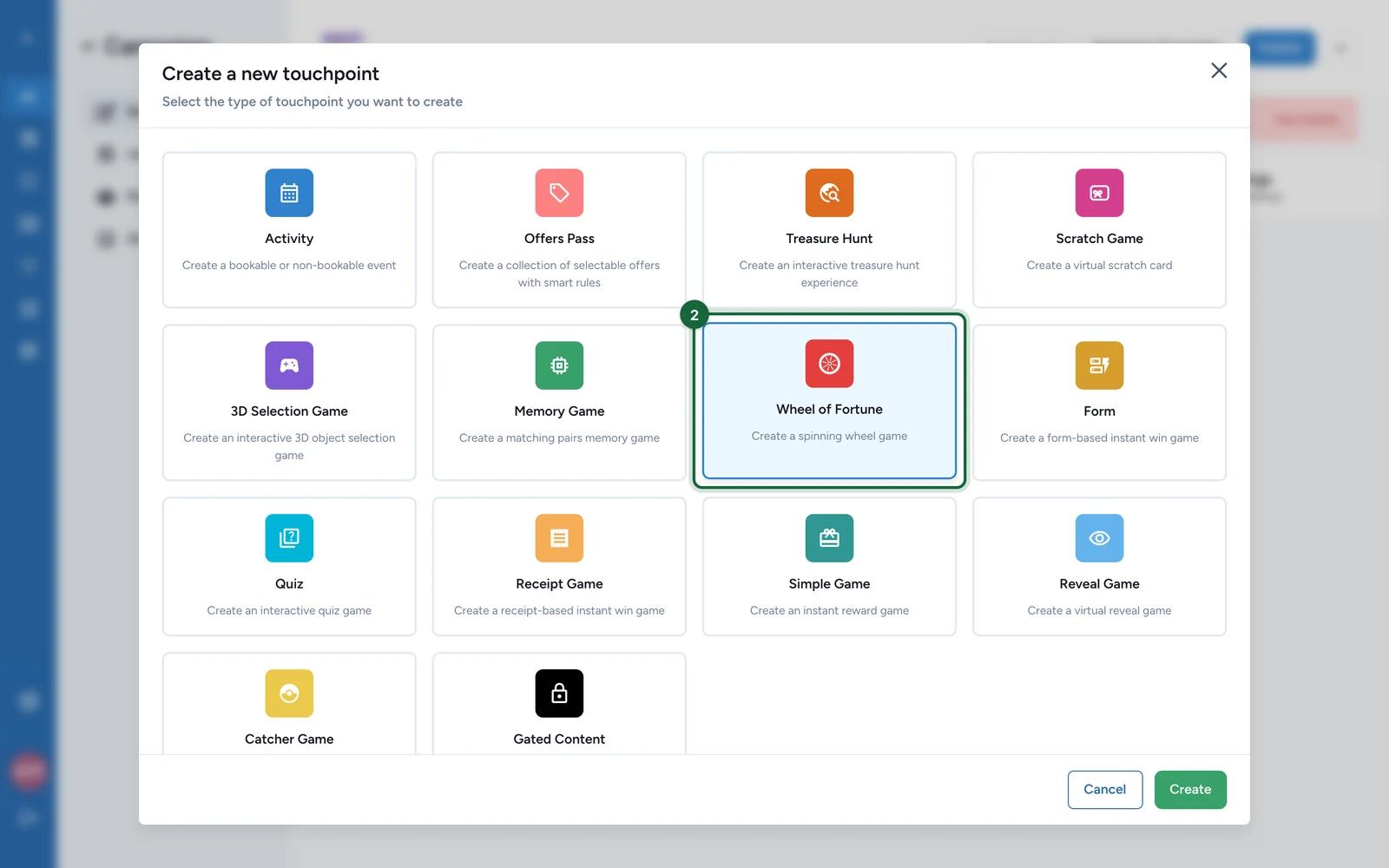Choose the Offers Pass tag icon

click(x=559, y=193)
